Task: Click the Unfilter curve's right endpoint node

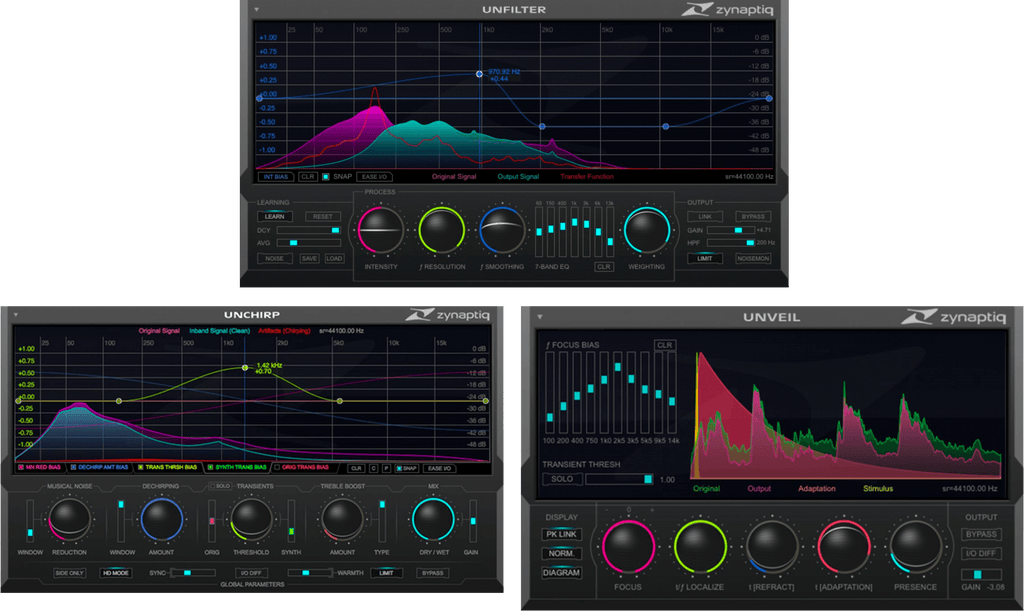Action: pos(769,99)
